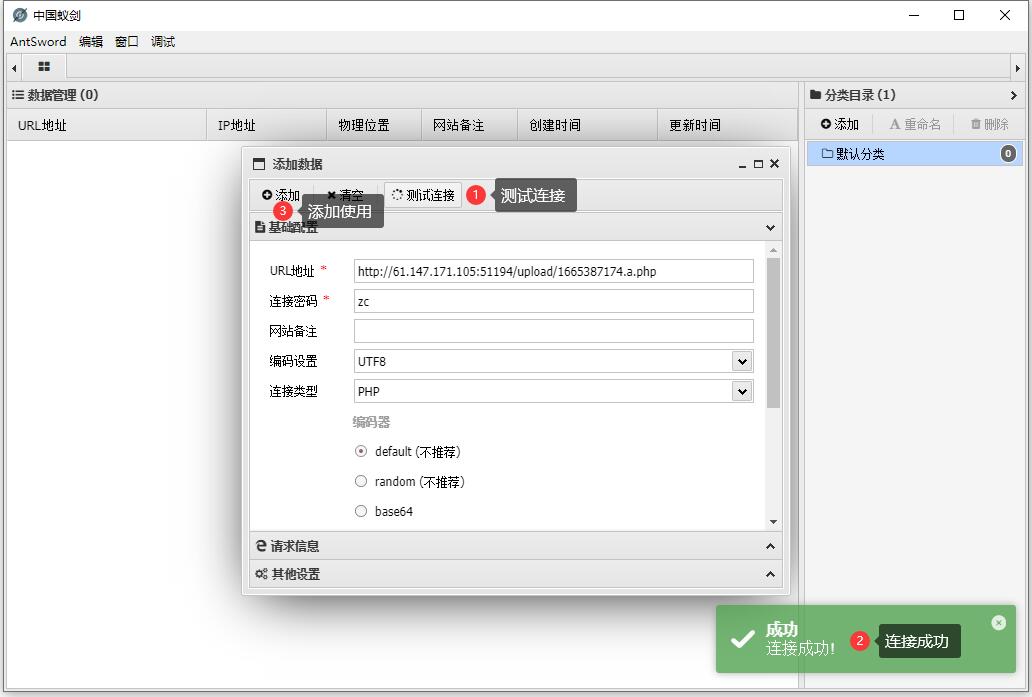The height and width of the screenshot is (697, 1032).
Task: Collapse the 基础配置 section
Action: (x=770, y=228)
